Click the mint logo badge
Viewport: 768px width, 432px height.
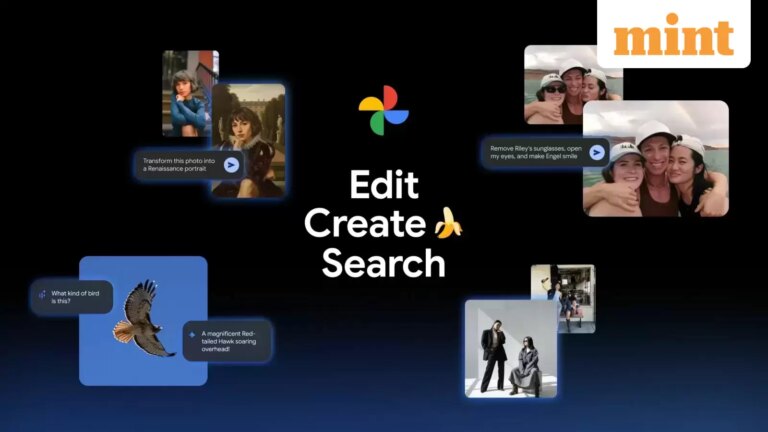tap(673, 33)
